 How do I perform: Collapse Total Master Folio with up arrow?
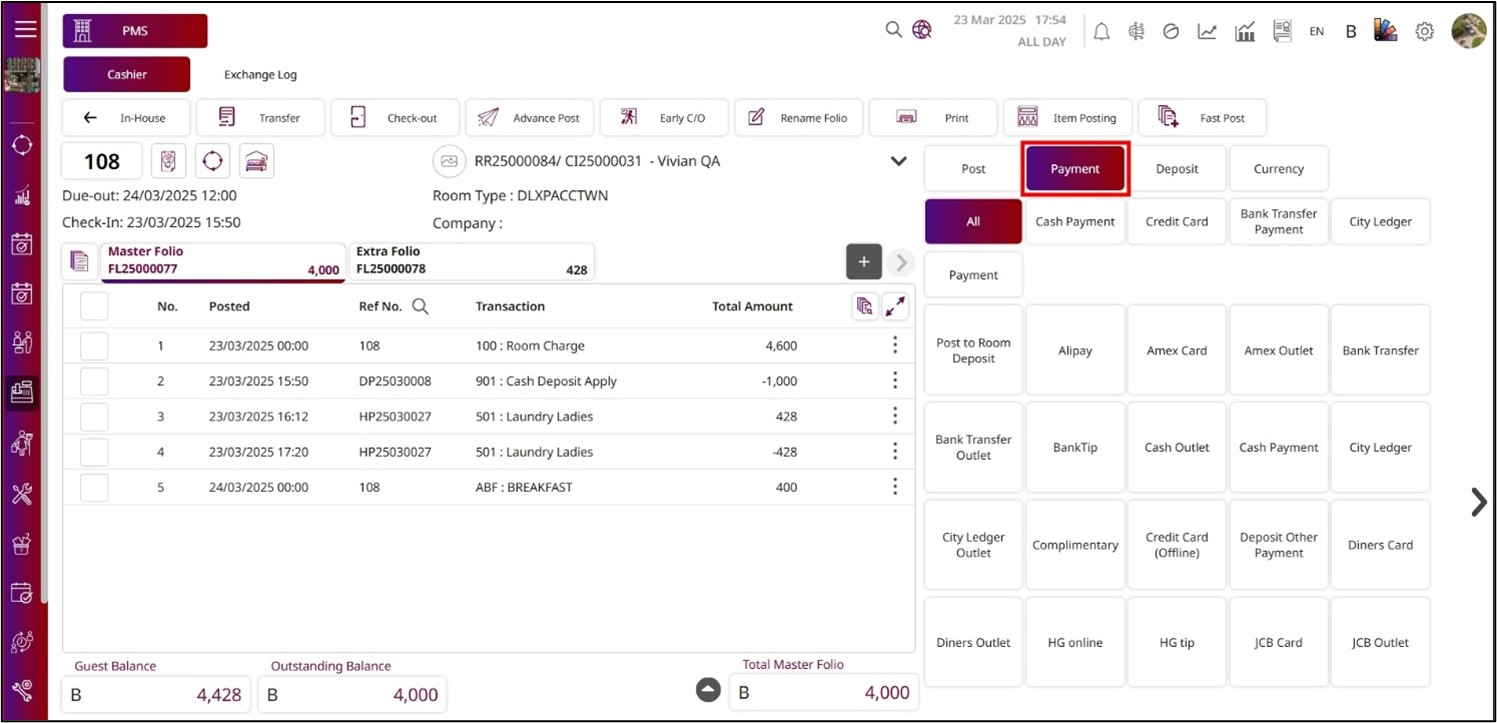(x=708, y=690)
